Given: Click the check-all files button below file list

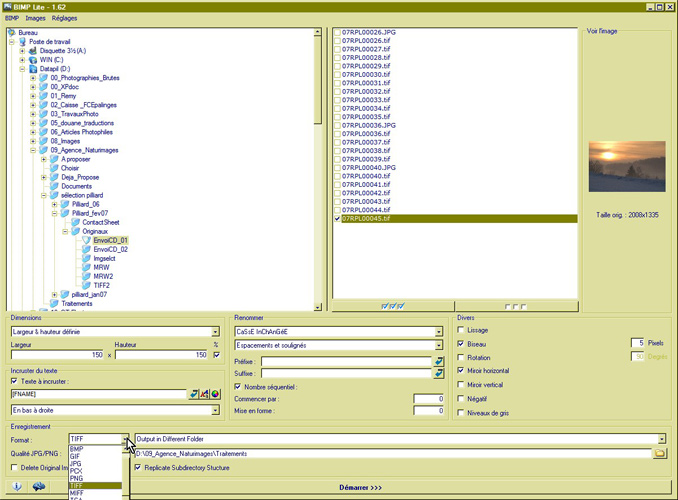Looking at the screenshot, I should pos(392,306).
